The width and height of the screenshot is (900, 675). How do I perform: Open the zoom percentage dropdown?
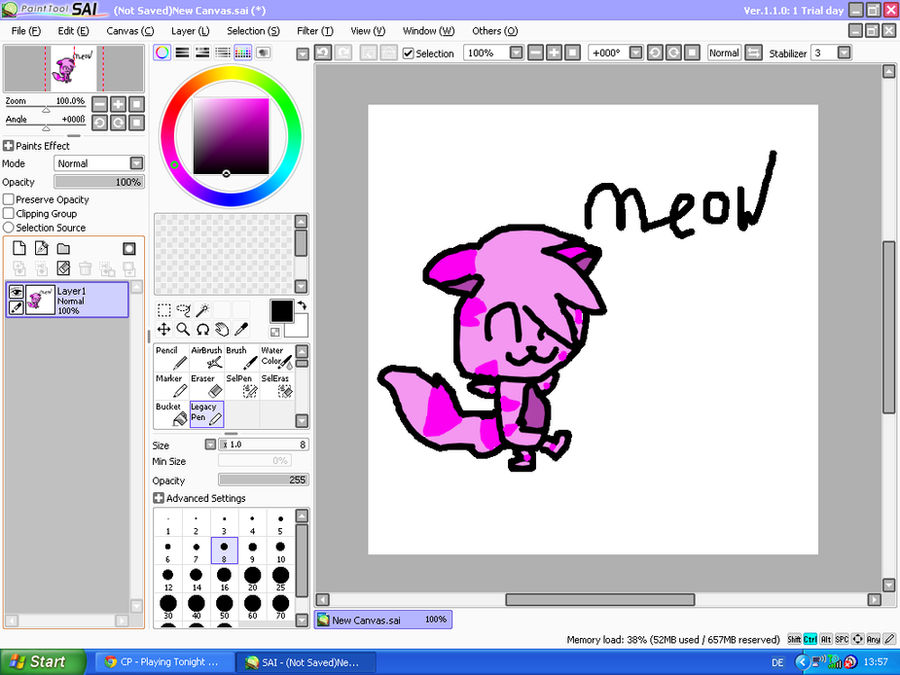click(x=517, y=53)
